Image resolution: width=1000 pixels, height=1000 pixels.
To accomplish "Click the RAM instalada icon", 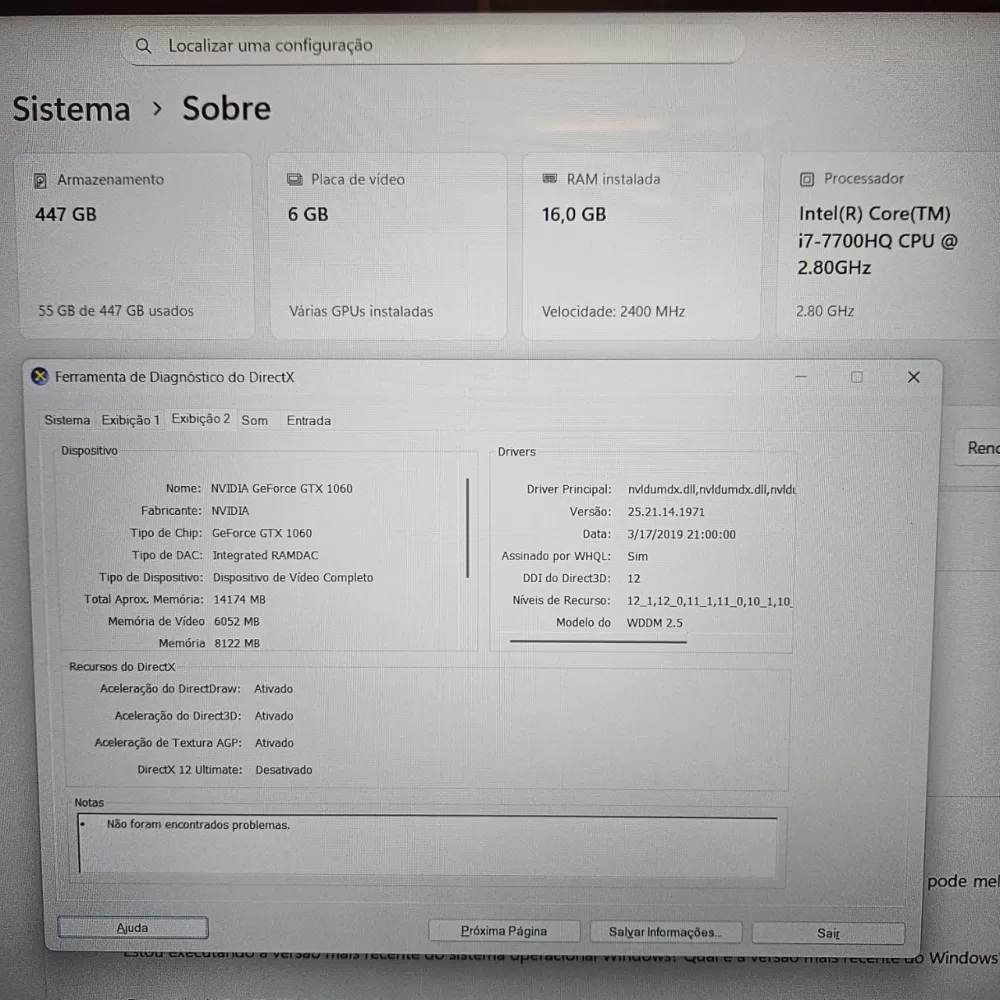I will 550,179.
